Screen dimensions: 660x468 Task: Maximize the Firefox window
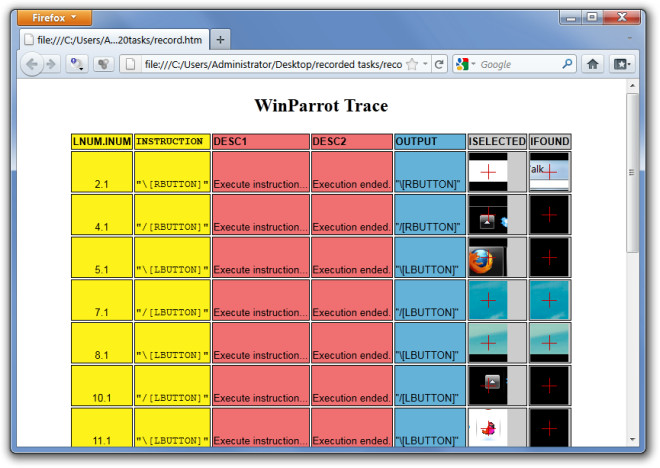[x=592, y=17]
